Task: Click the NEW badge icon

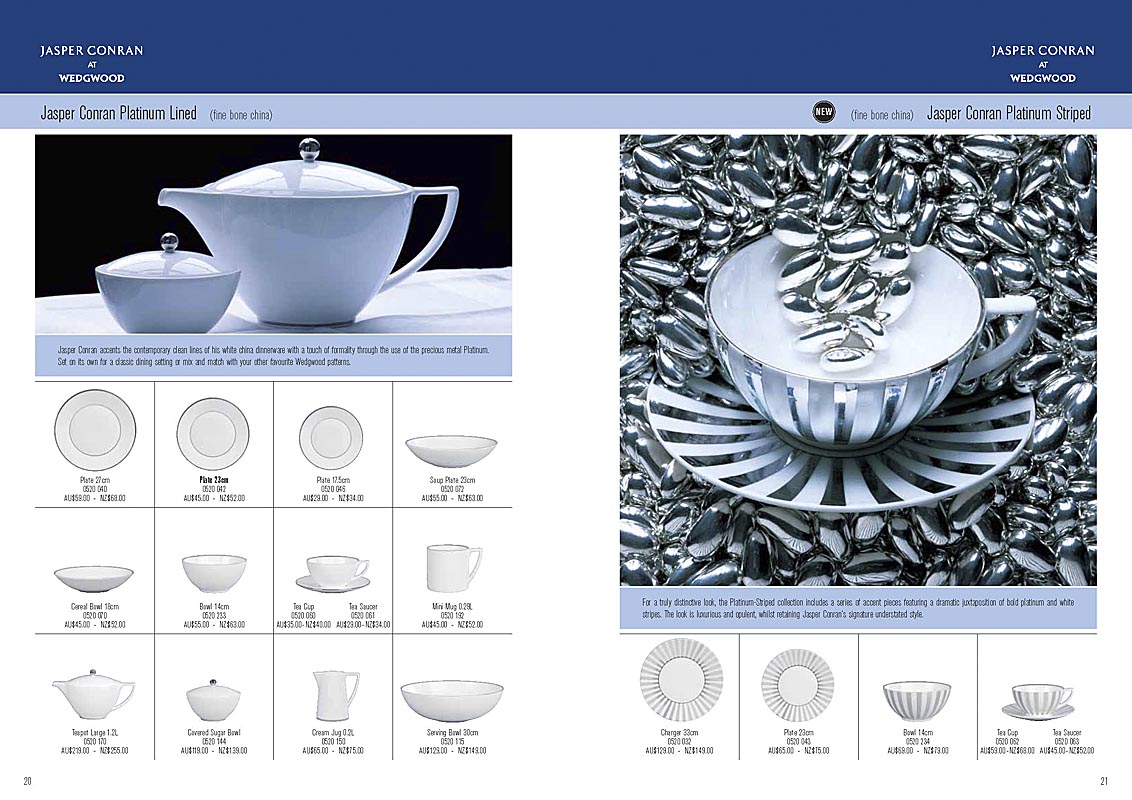Action: 824,113
